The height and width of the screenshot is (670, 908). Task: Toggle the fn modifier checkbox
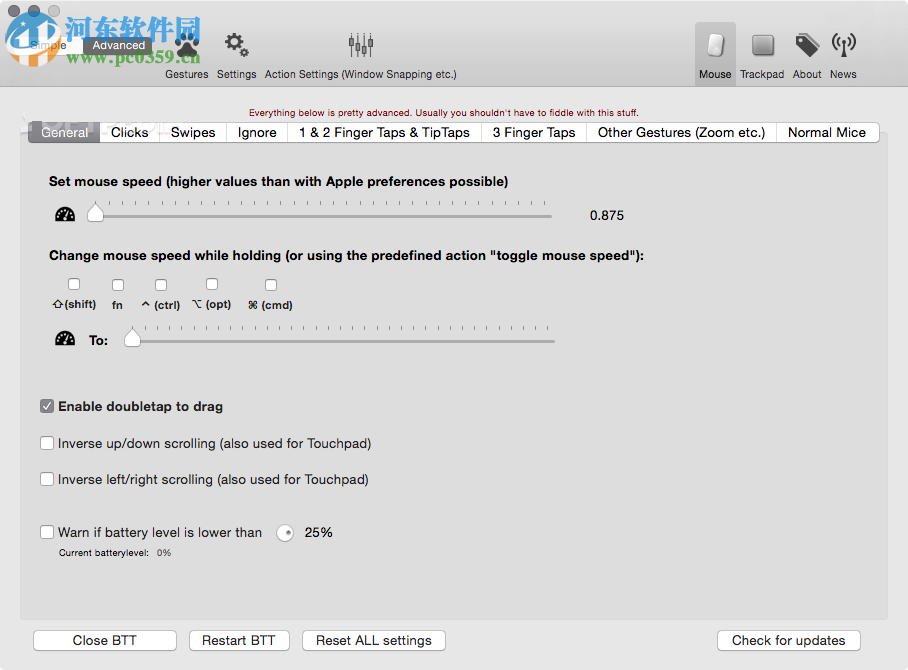(x=117, y=284)
